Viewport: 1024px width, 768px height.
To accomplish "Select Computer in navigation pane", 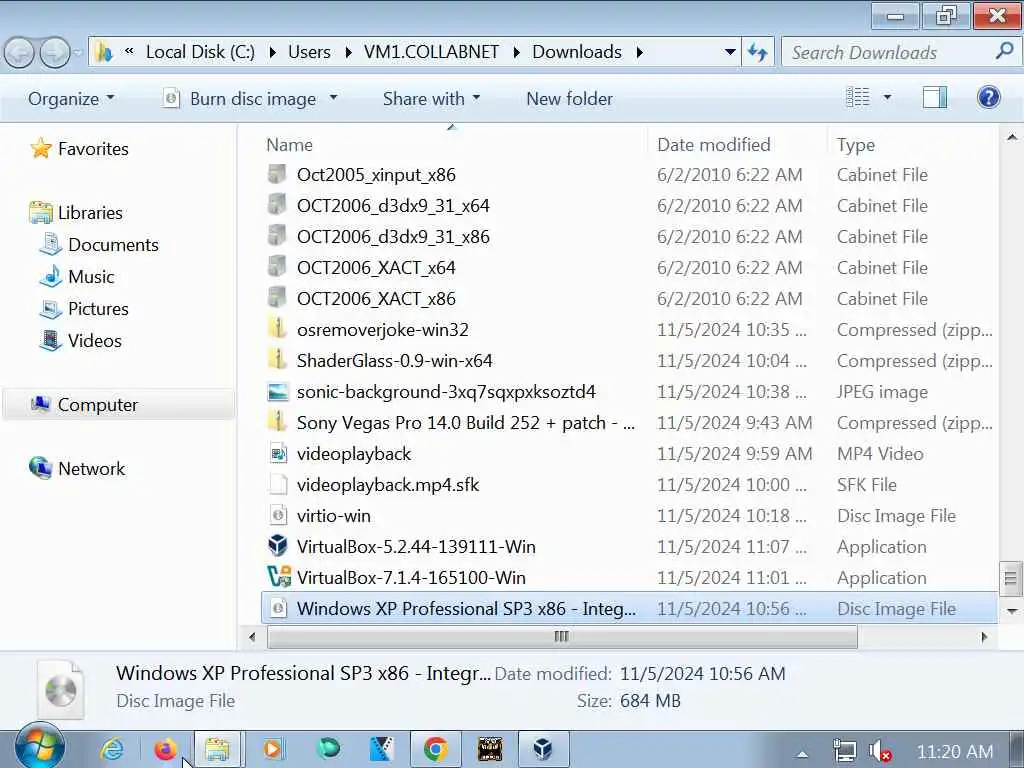I will (119, 405).
